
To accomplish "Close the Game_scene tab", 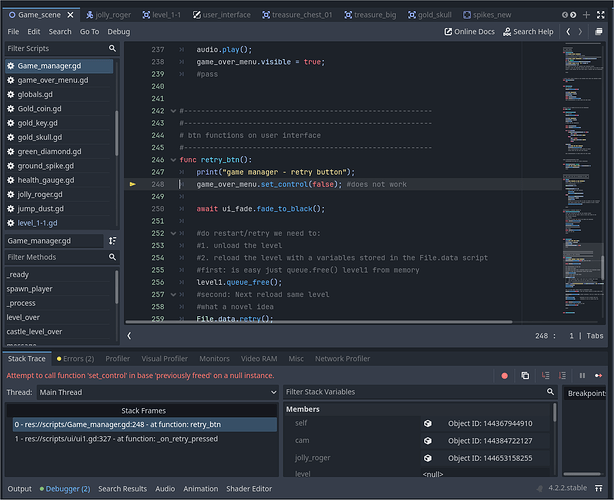I will [x=70, y=15].
